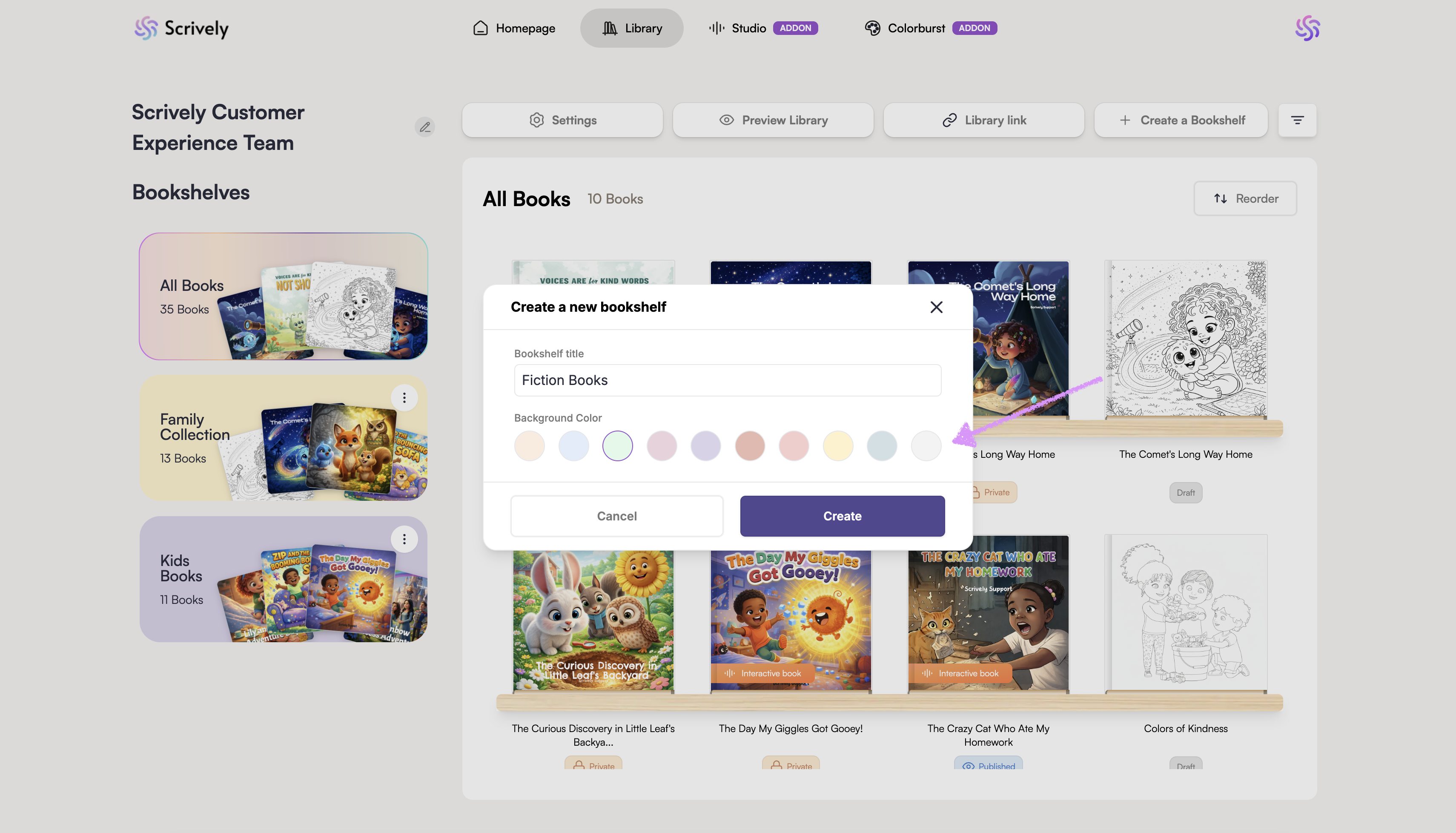Screen dimensions: 1456x833
Task: Pick the light blue background color swatch
Action: pyautogui.click(x=573, y=446)
